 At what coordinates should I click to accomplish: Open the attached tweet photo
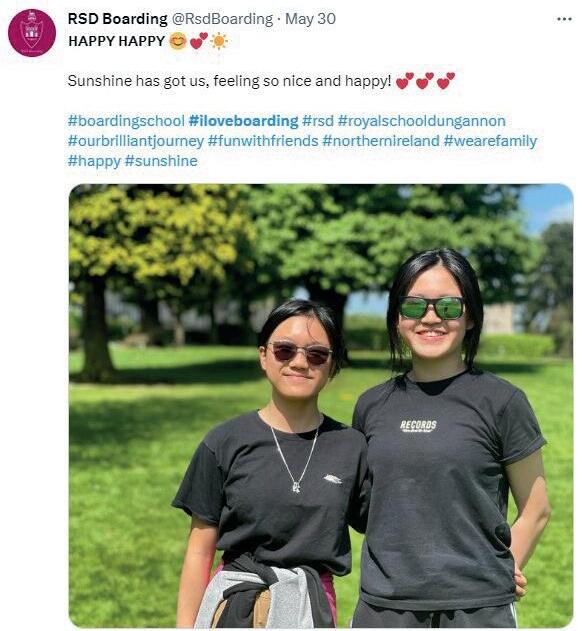(x=321, y=406)
